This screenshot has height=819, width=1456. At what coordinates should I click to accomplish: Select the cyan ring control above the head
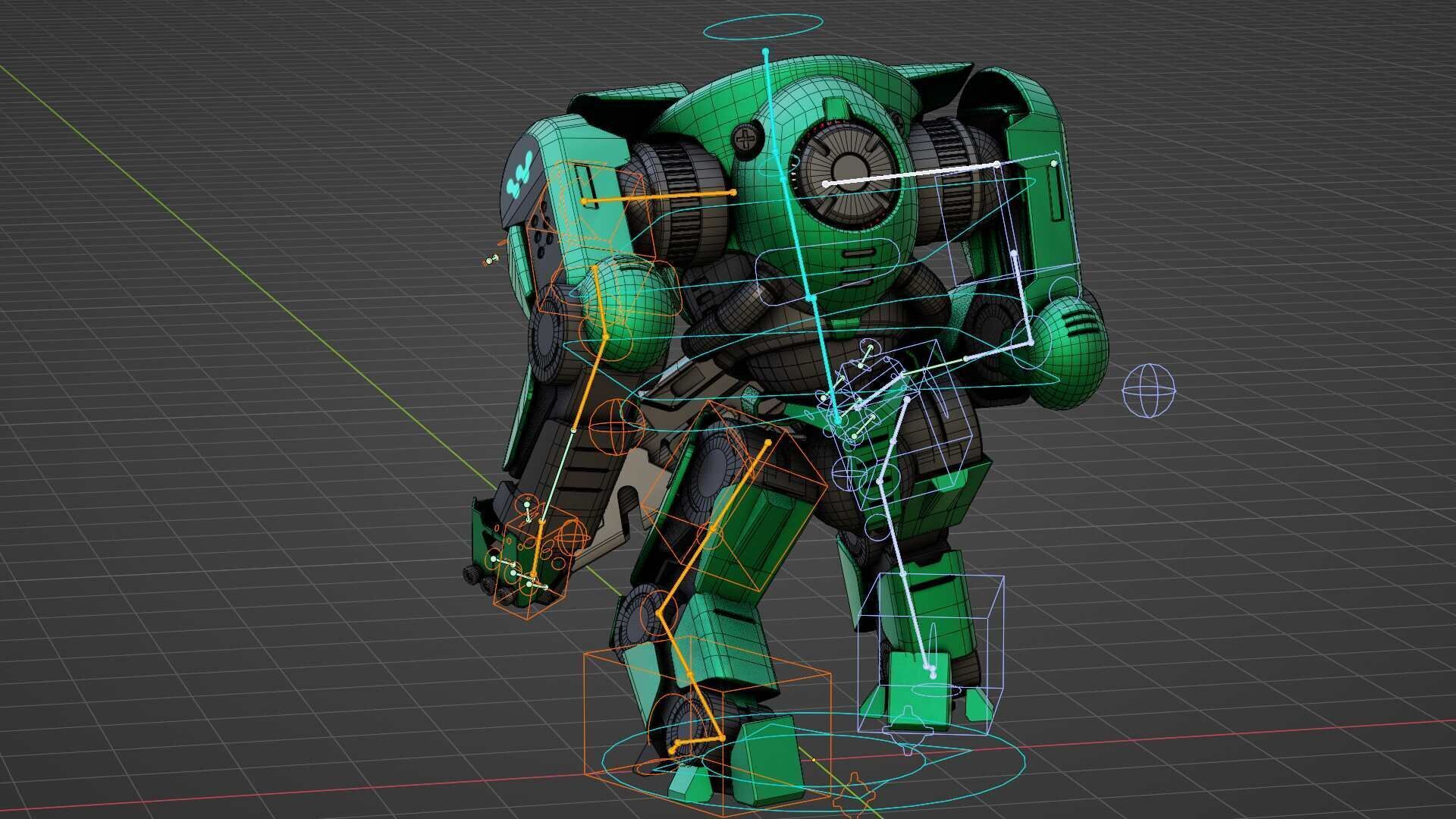coord(763,28)
